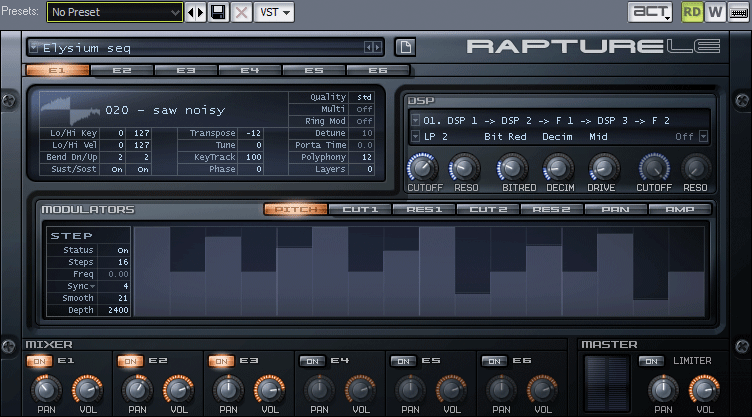Click the previous preset left arrow
Screen dimensions: 752x417
[x=190, y=12]
